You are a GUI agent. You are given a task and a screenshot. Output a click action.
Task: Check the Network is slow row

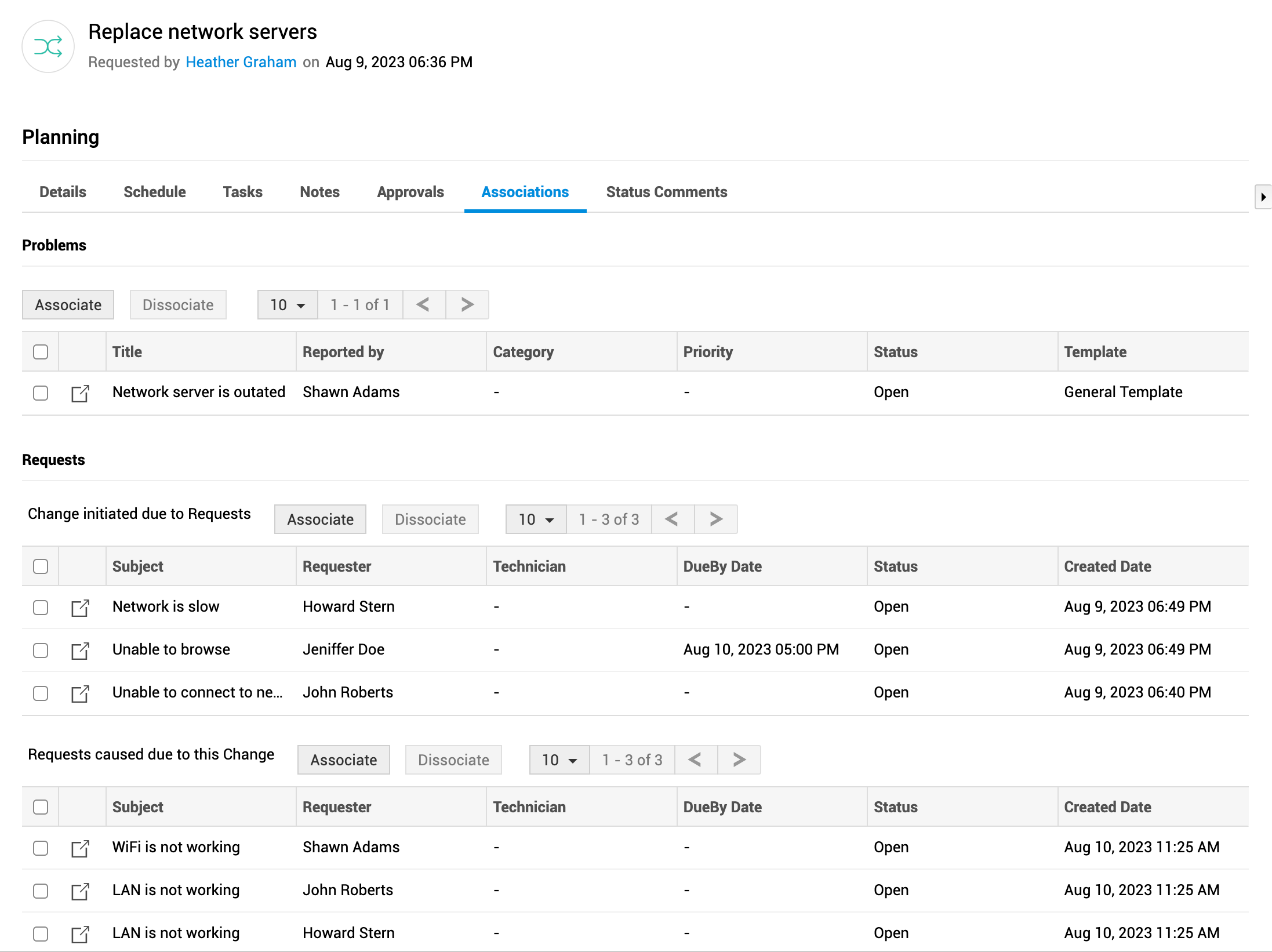41,608
